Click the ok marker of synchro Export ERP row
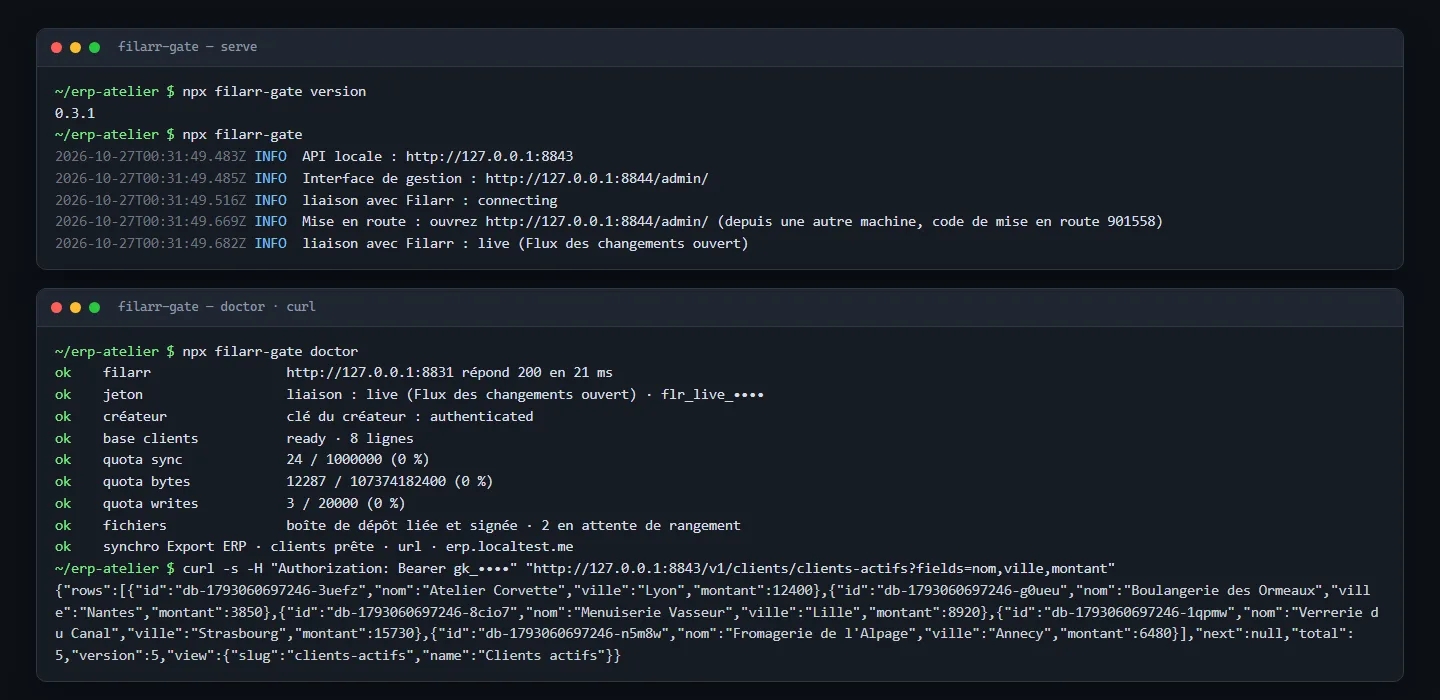Screen dimensions: 1440x700 [x=63, y=546]
